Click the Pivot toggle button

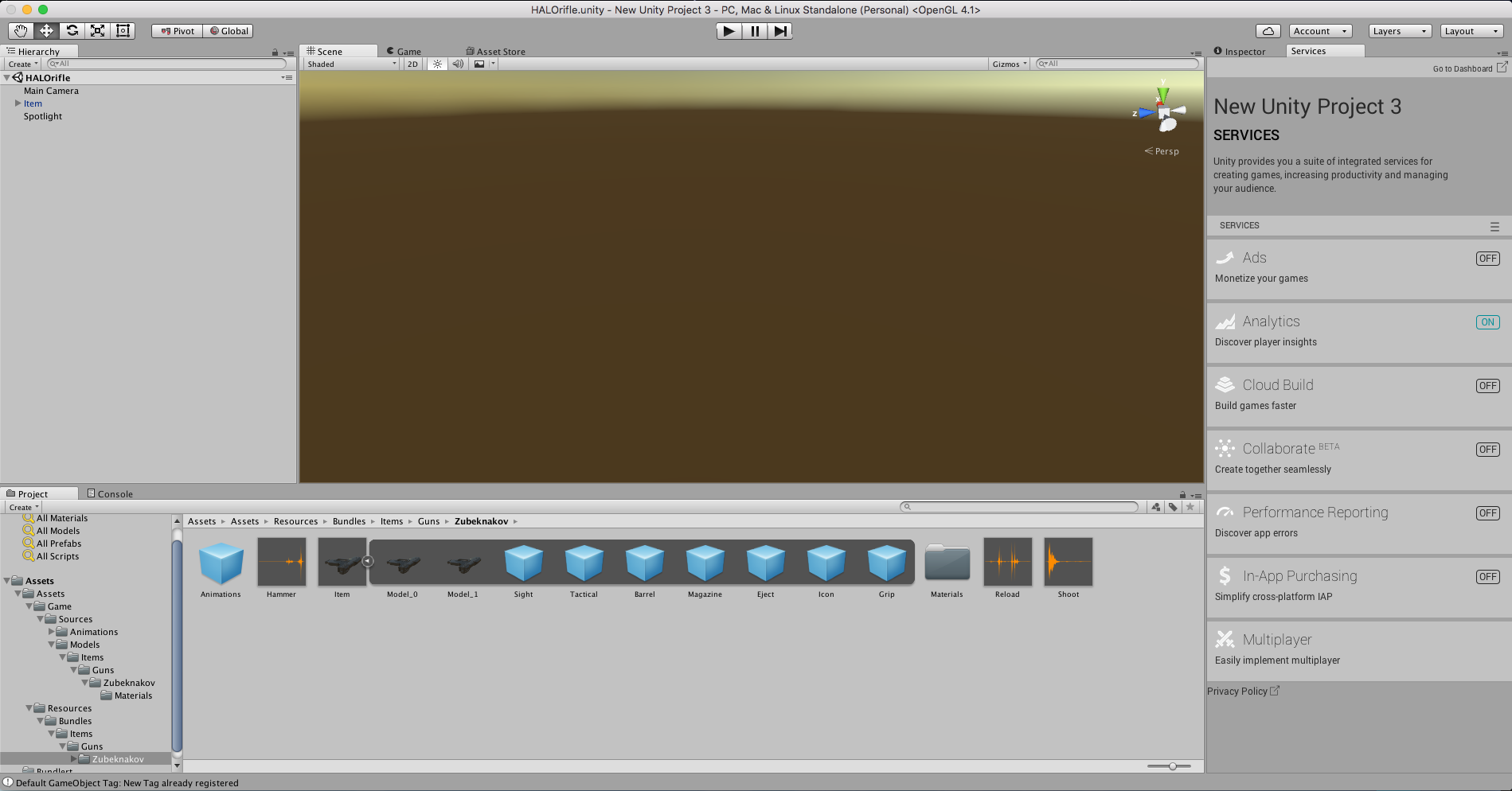(x=178, y=31)
